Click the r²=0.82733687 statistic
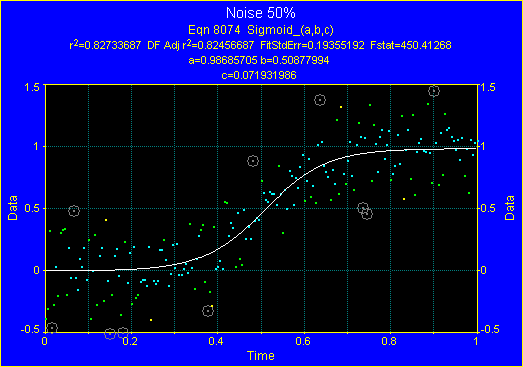Viewport: 523px width, 367px height. tap(105, 45)
